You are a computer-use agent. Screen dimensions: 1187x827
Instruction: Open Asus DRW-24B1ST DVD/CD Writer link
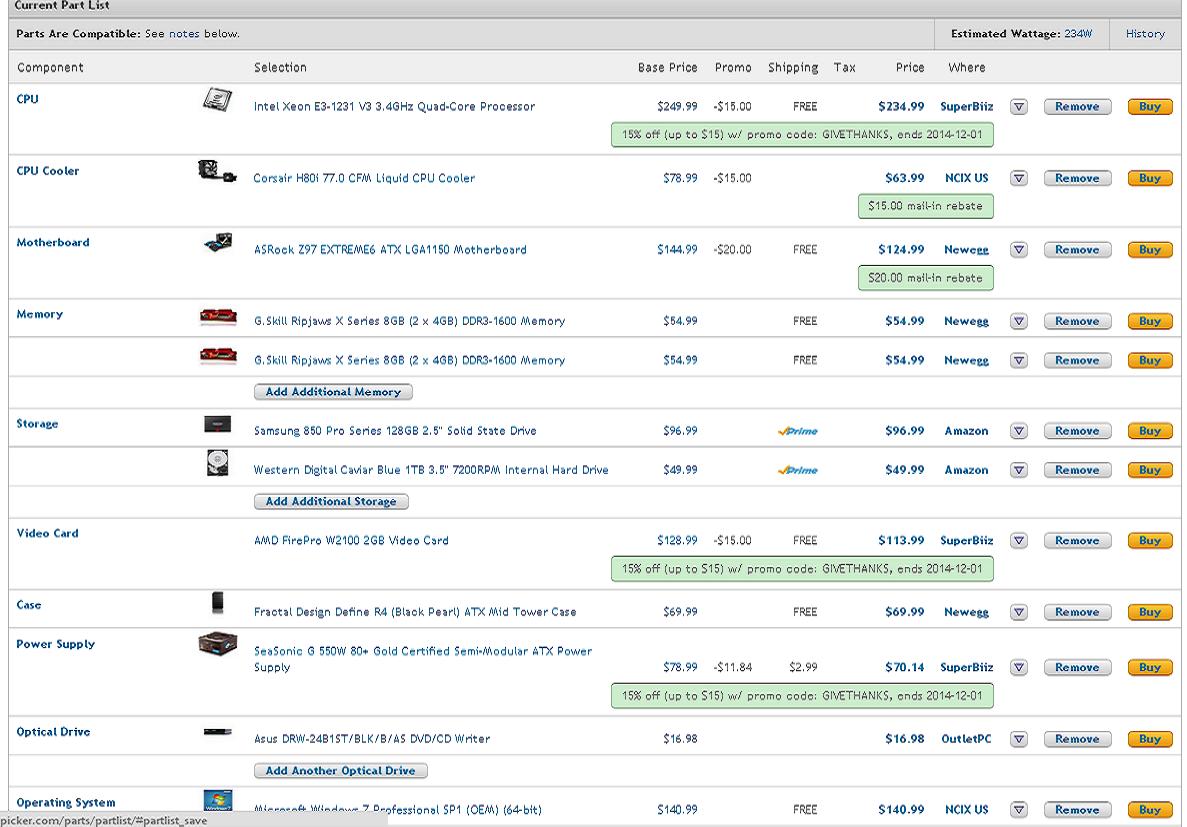click(372, 739)
